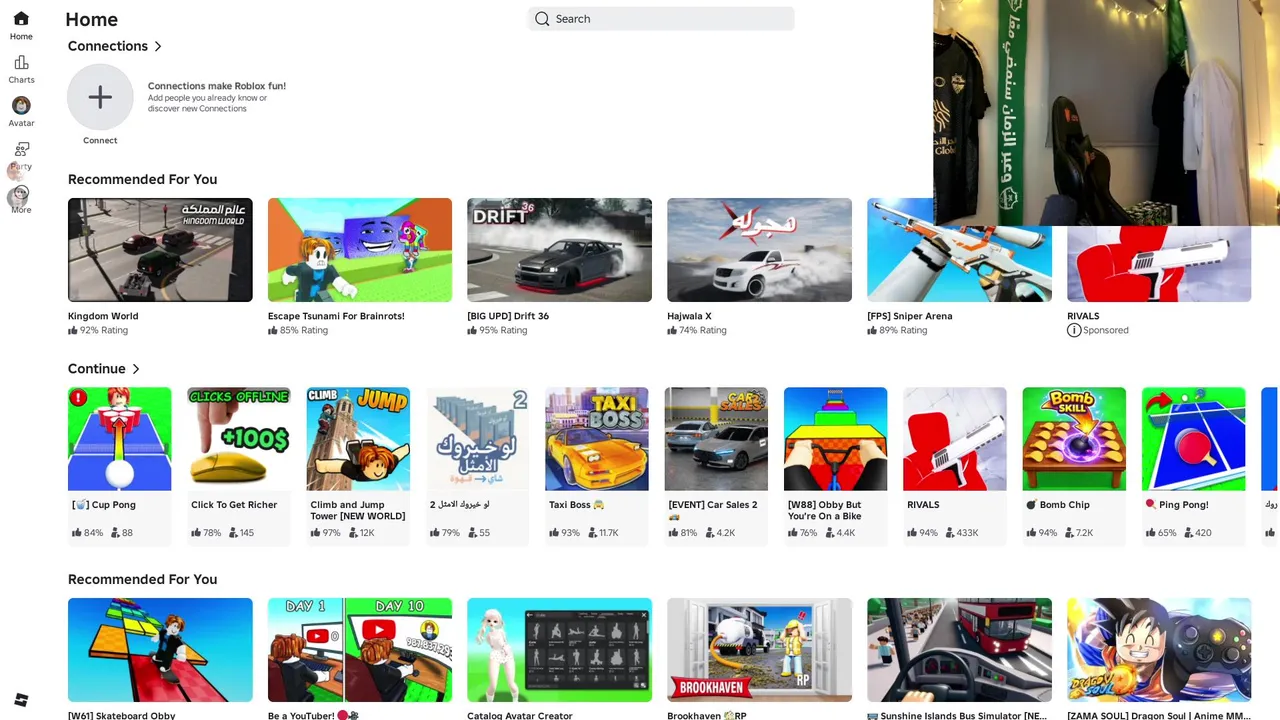The height and width of the screenshot is (720, 1280).
Task: Focus the Search input field
Action: 661,19
